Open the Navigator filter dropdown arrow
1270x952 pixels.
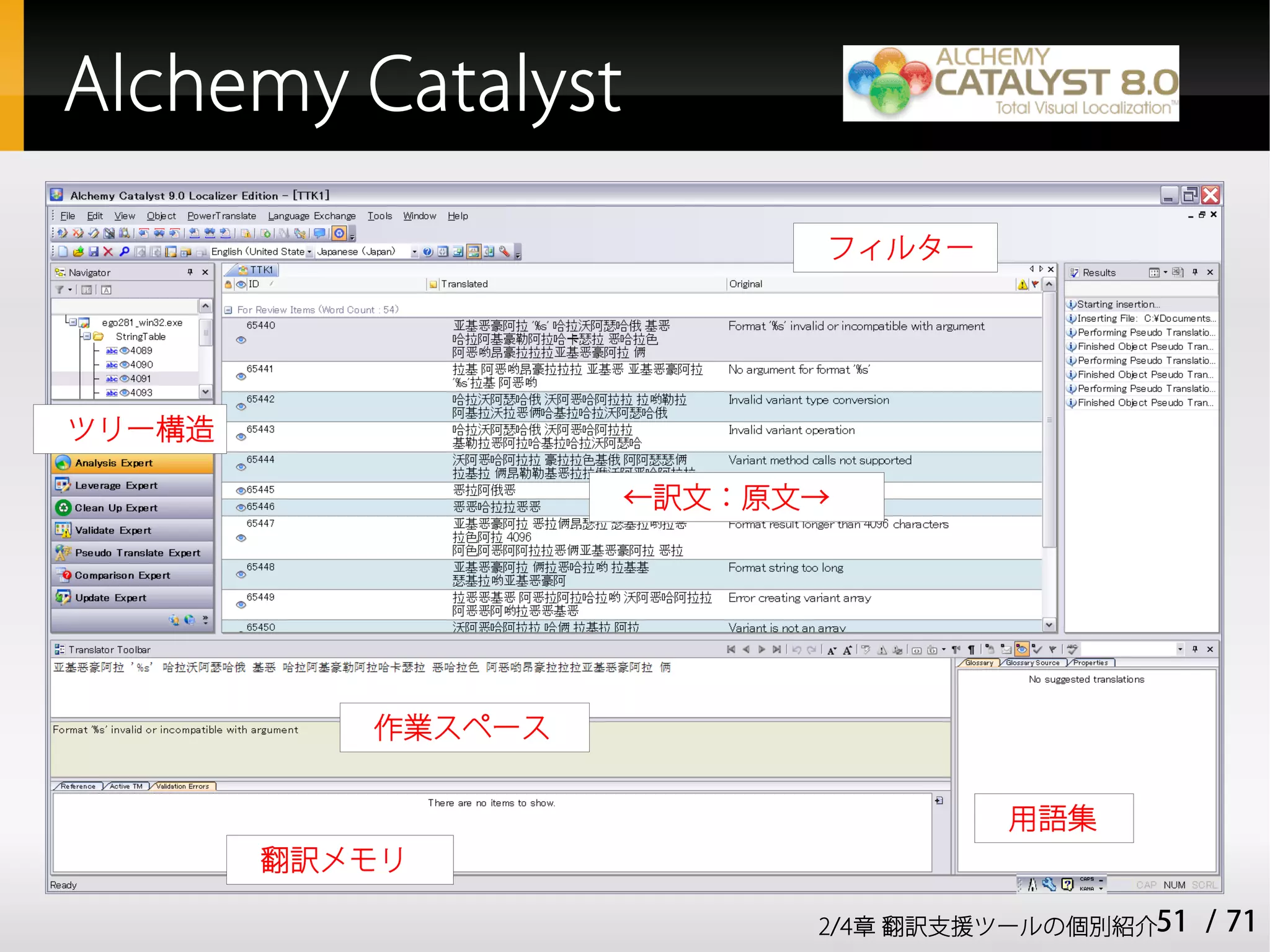click(70, 290)
